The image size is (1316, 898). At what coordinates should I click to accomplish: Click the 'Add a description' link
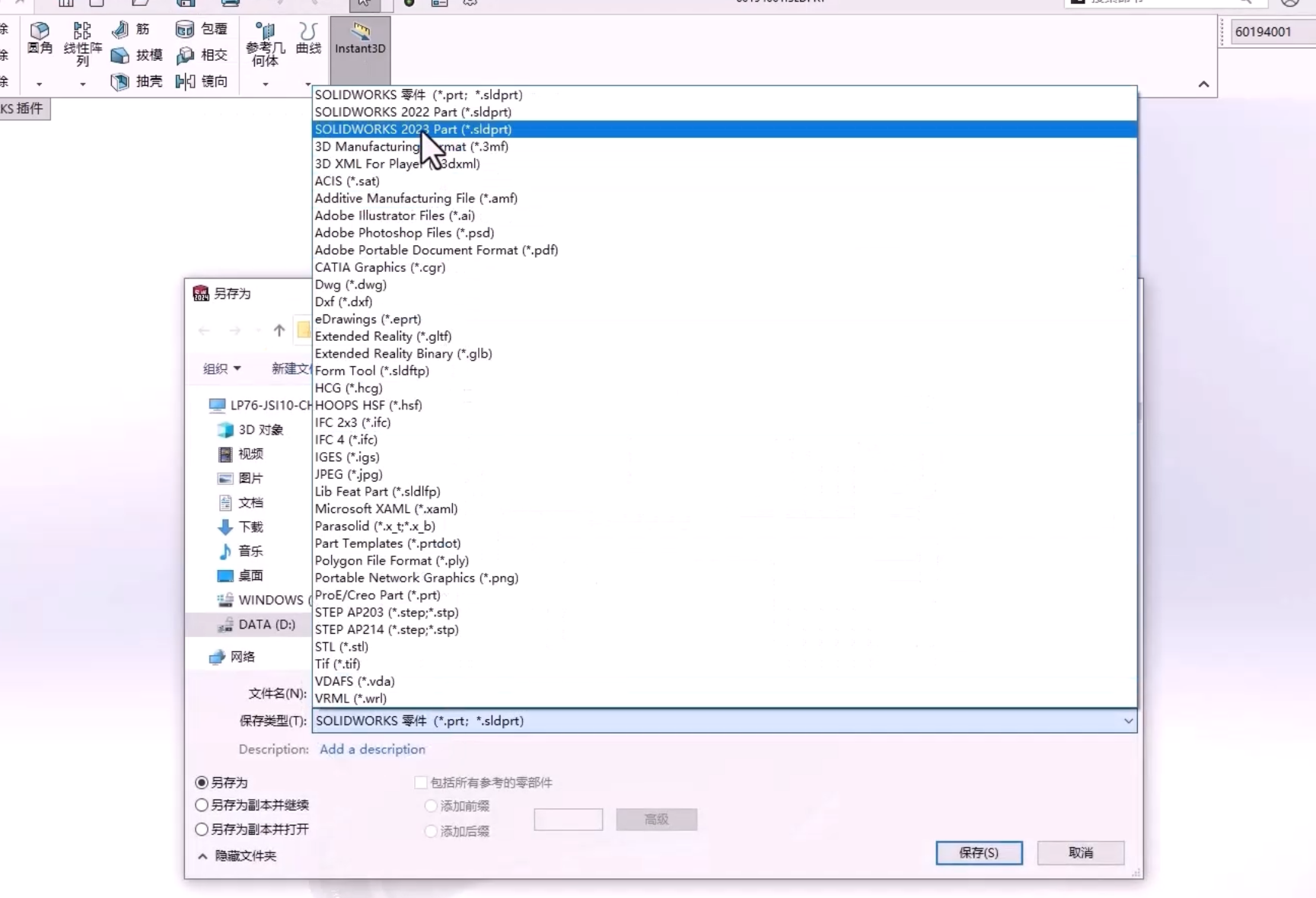pyautogui.click(x=372, y=750)
